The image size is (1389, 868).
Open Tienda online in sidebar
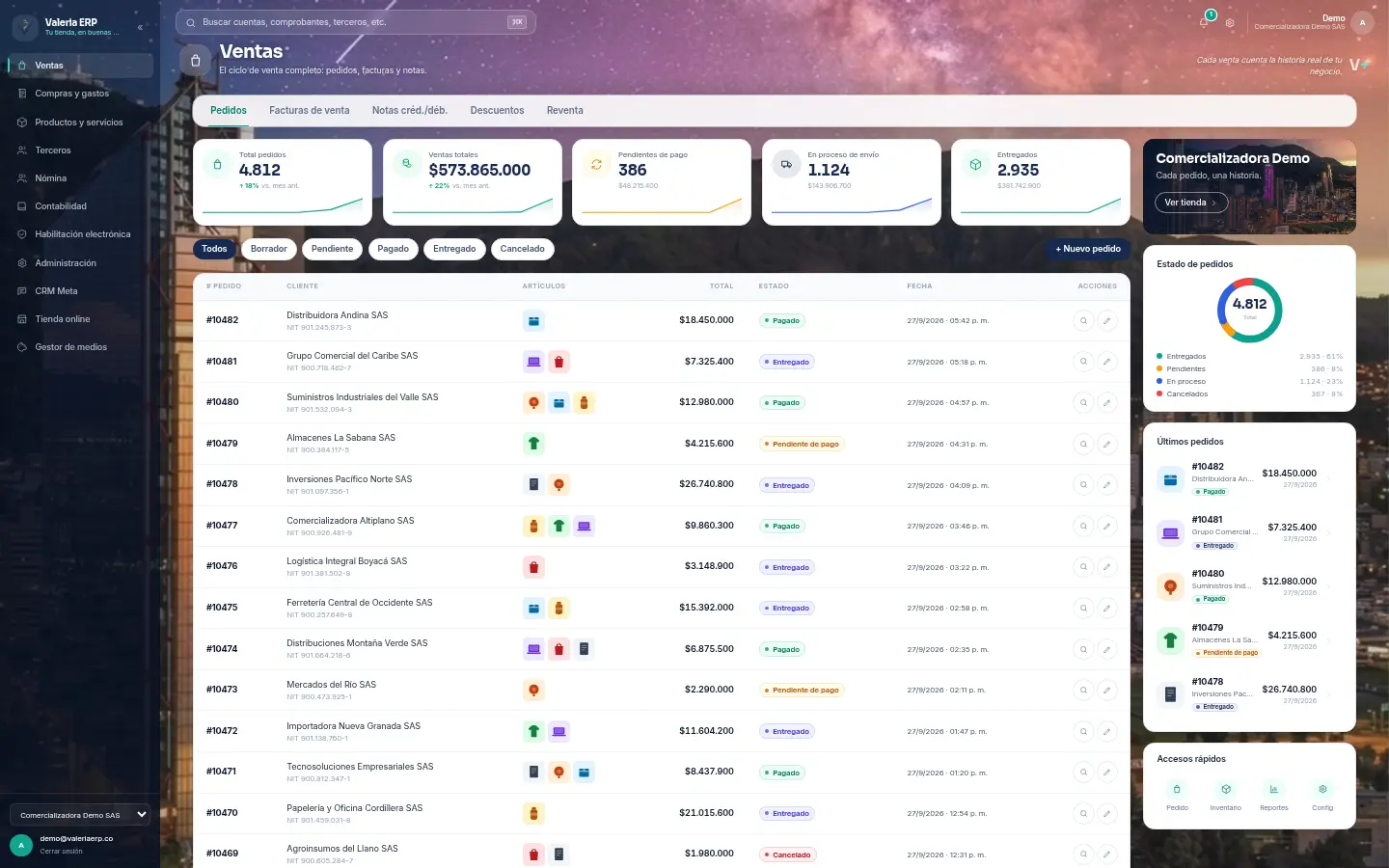[x=80, y=319]
